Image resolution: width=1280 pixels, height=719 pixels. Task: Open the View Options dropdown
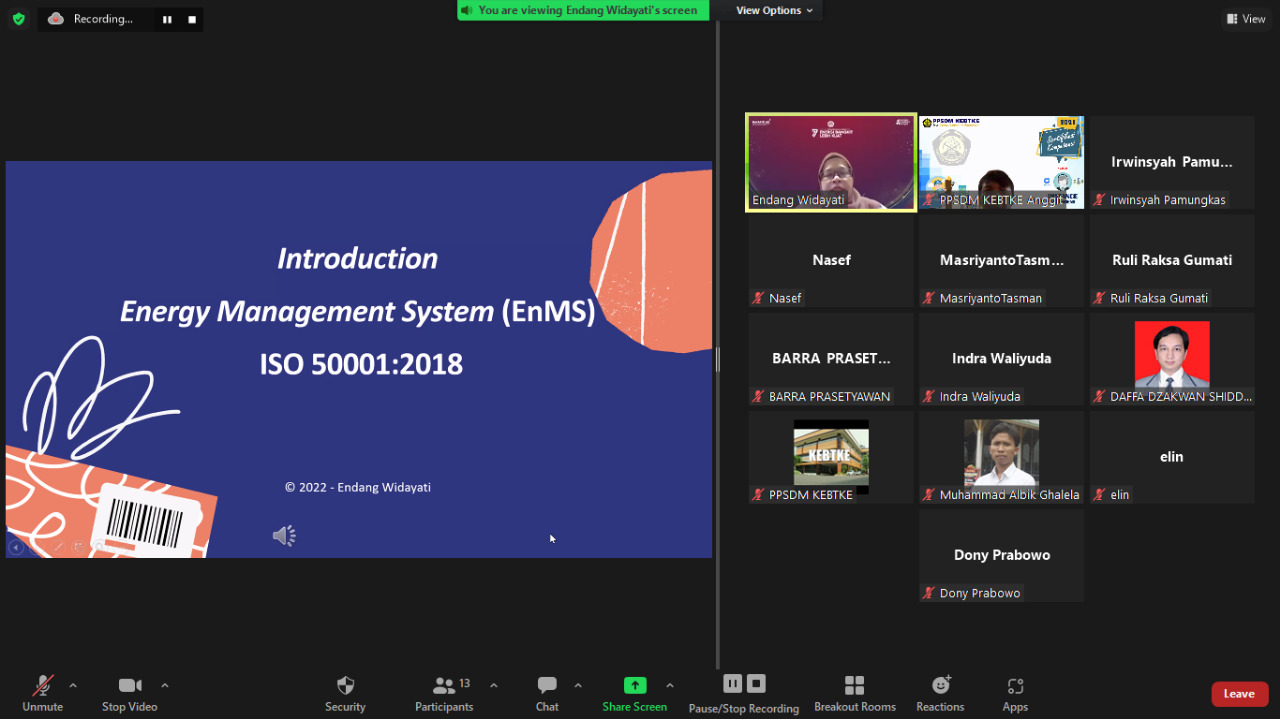point(775,10)
